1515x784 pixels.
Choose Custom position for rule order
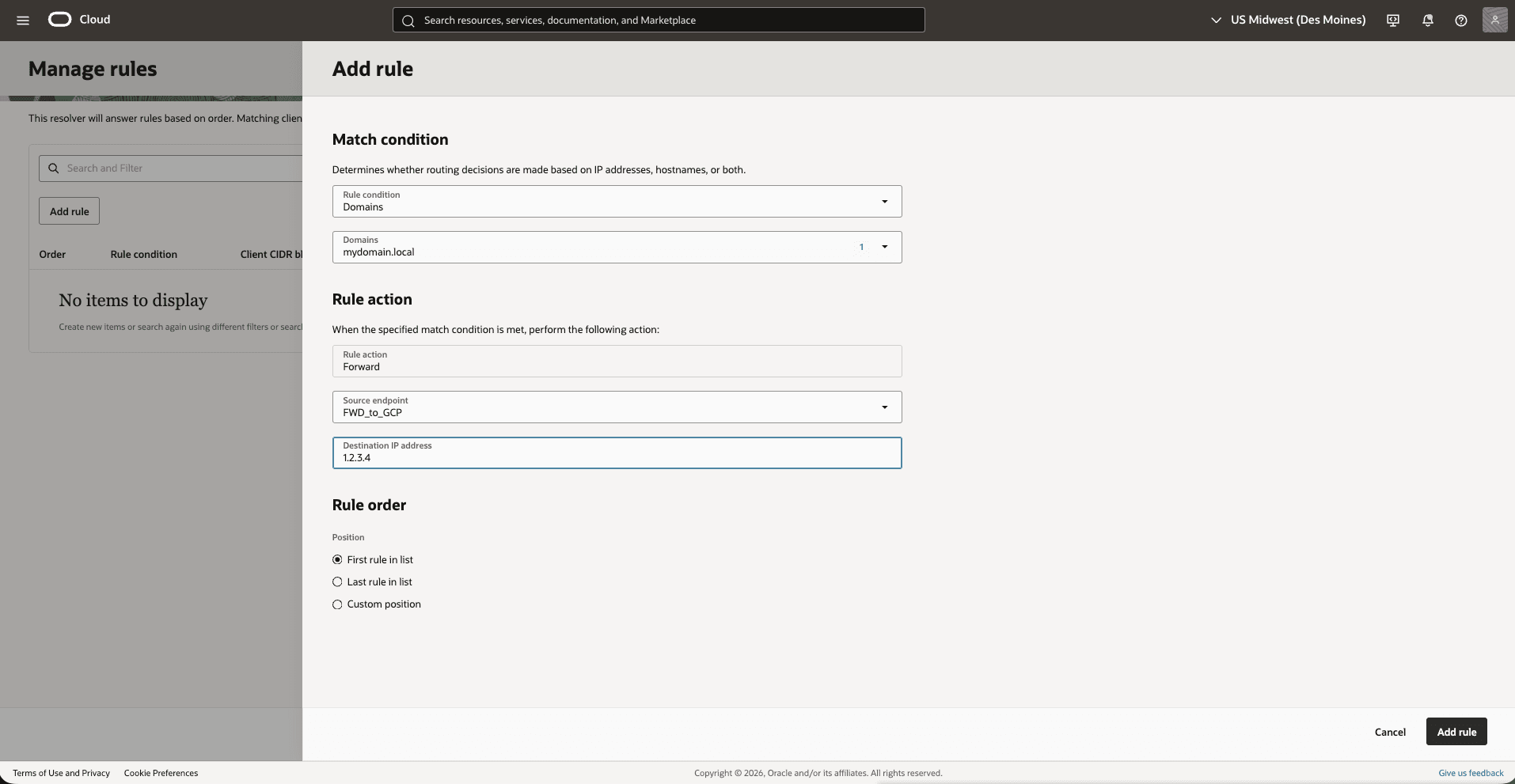[x=337, y=604]
